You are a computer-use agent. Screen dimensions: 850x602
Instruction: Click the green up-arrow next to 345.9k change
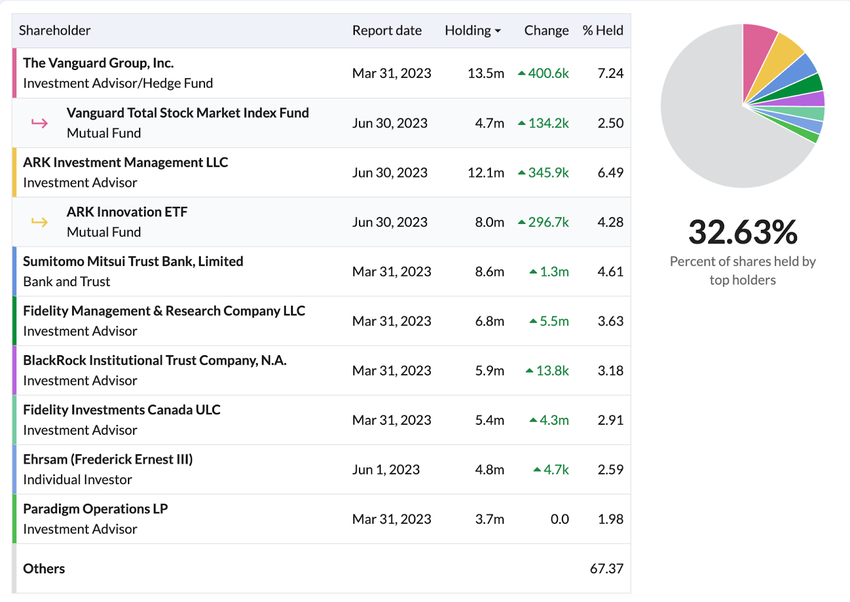pyautogui.click(x=522, y=173)
